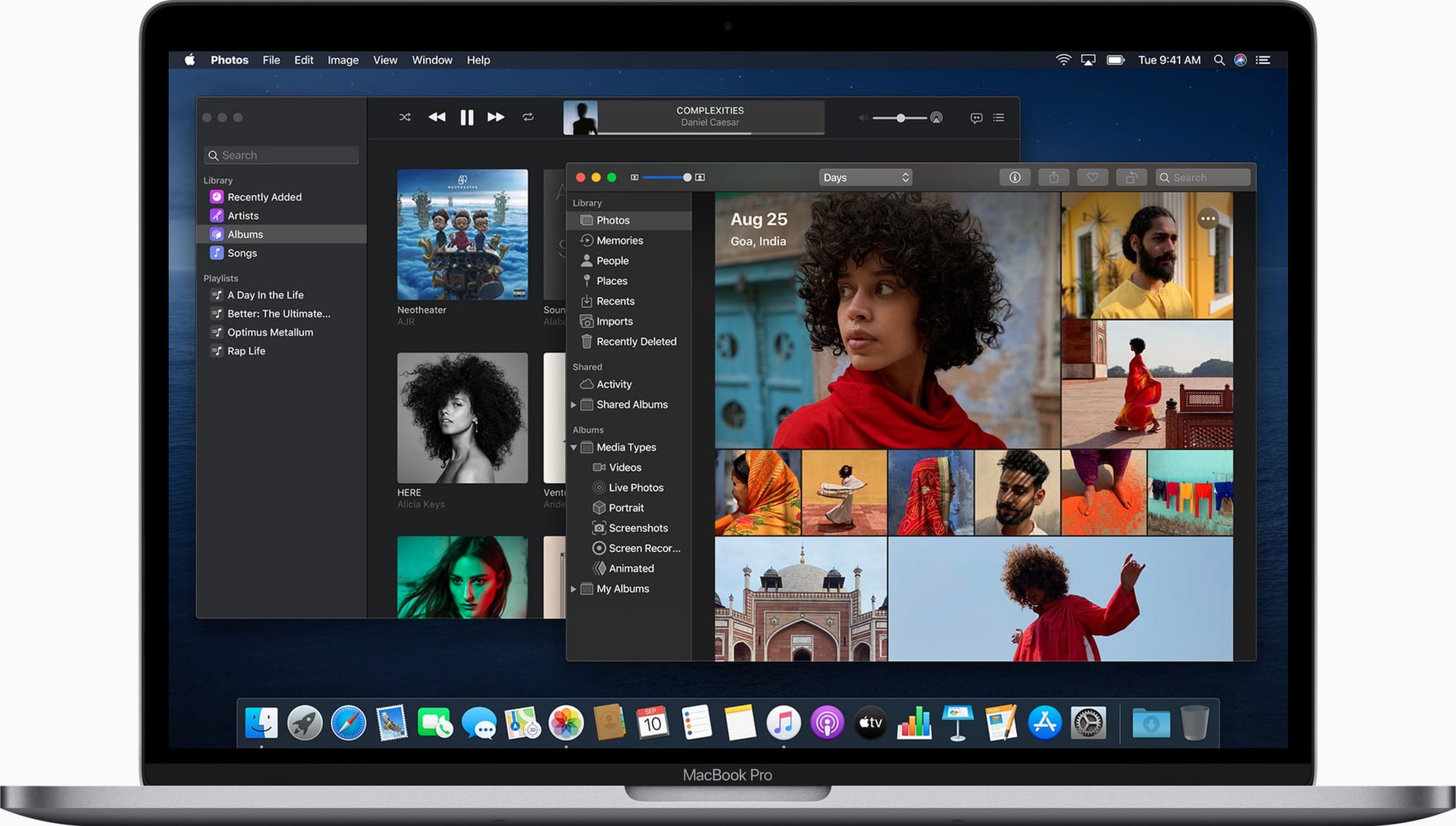
Task: Enable repeat mode in Music
Action: [x=528, y=117]
